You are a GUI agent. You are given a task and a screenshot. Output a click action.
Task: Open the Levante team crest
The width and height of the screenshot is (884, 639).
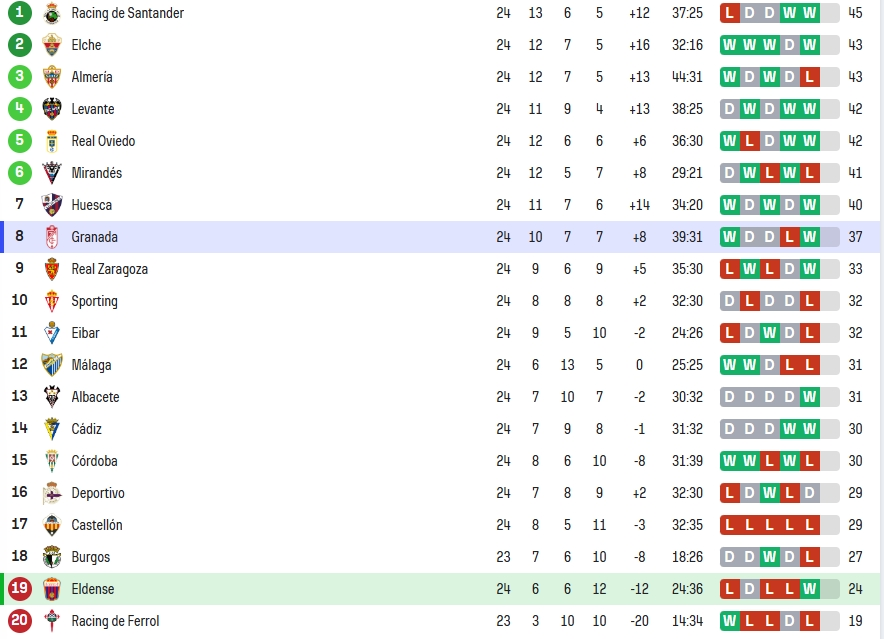click(52, 109)
